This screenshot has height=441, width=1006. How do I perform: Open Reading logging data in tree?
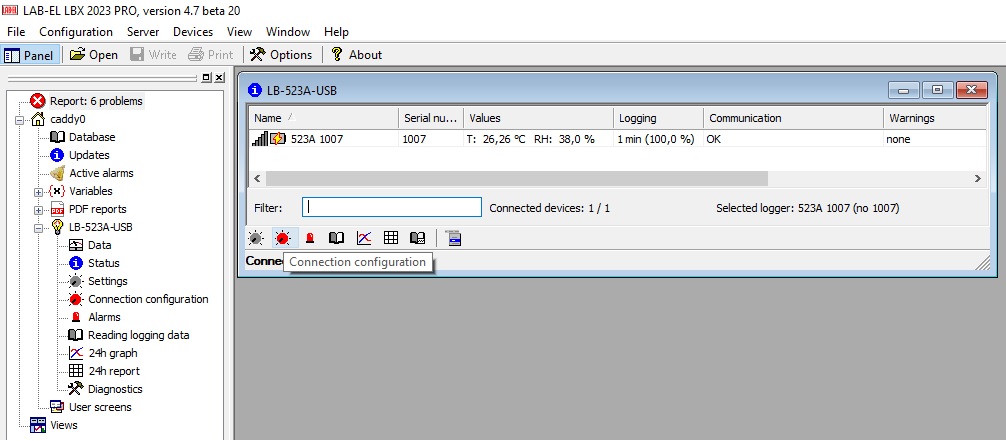(139, 334)
